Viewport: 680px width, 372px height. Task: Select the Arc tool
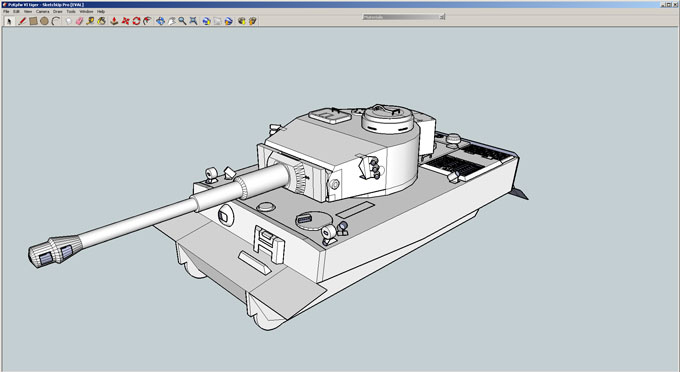pos(56,21)
